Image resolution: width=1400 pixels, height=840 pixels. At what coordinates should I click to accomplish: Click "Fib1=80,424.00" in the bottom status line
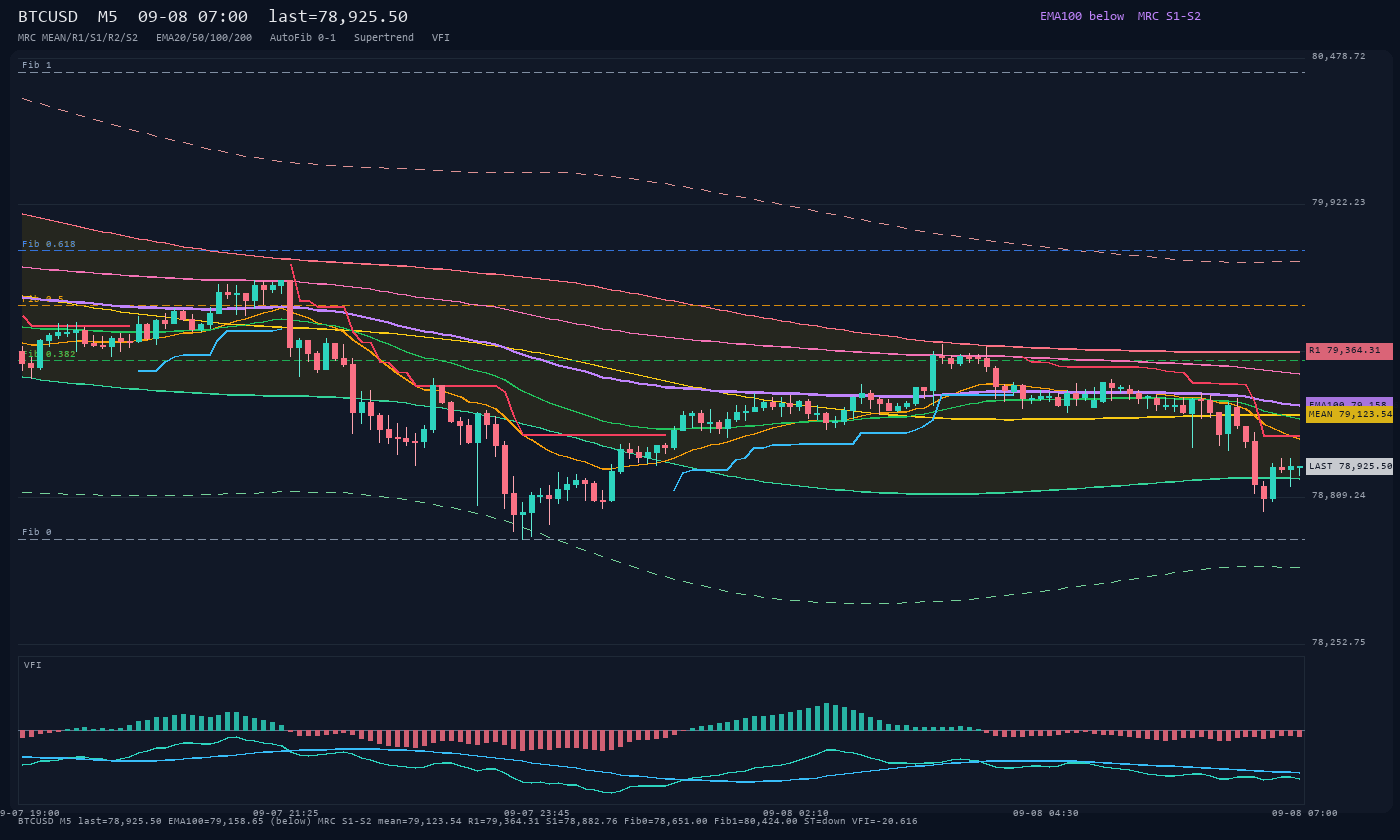click(x=756, y=821)
